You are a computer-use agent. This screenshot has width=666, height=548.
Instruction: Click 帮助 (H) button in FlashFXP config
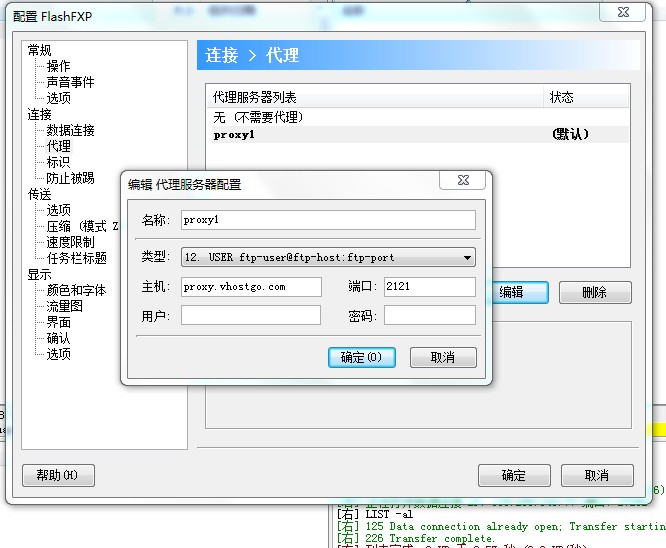click(58, 475)
